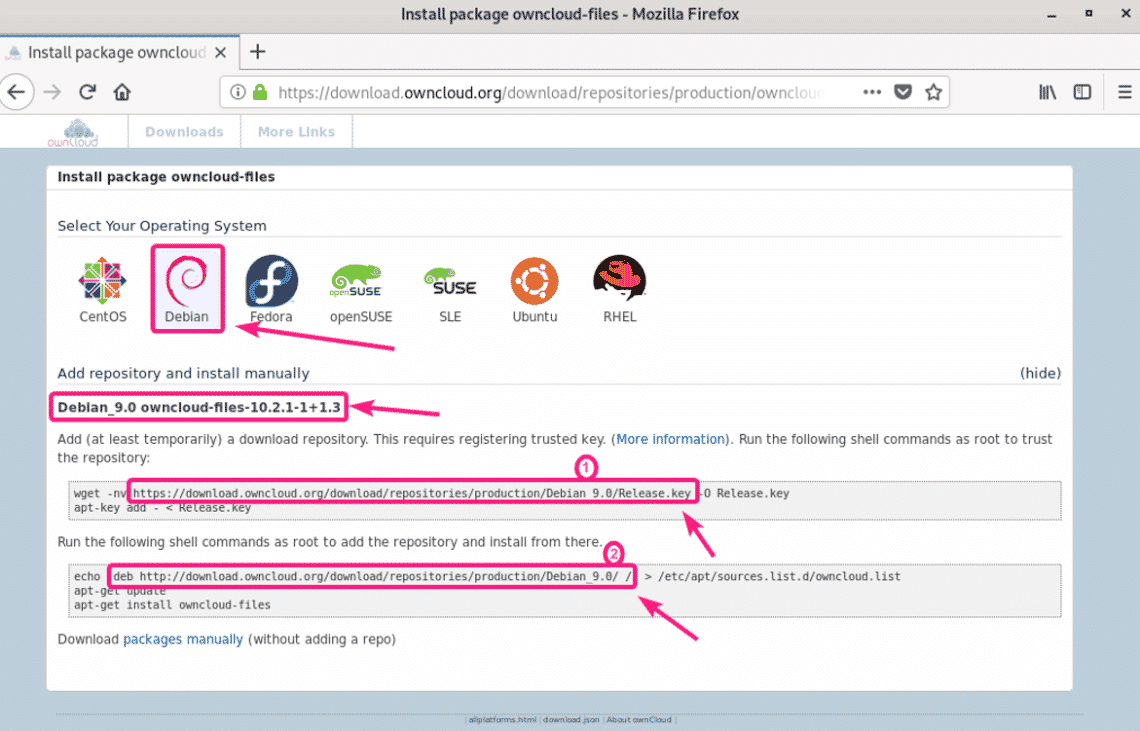Click the packages manually link

pyautogui.click(x=183, y=638)
